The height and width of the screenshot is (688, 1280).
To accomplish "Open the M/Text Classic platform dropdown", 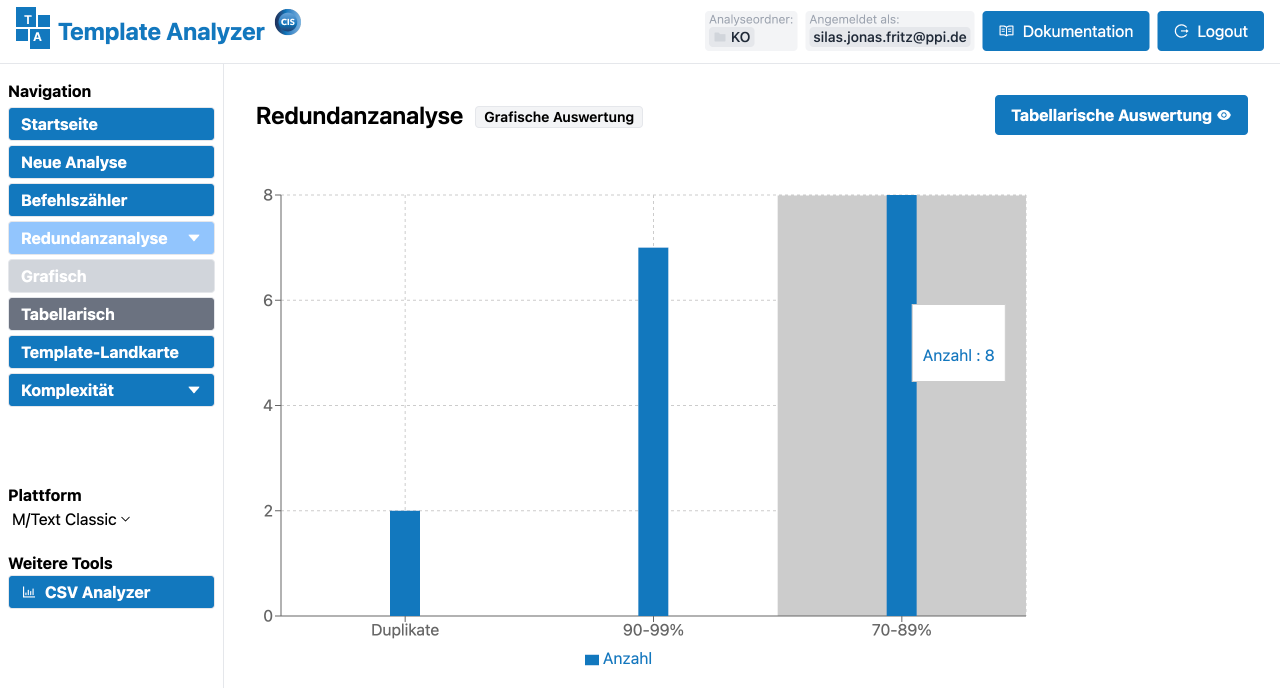I will point(71,520).
